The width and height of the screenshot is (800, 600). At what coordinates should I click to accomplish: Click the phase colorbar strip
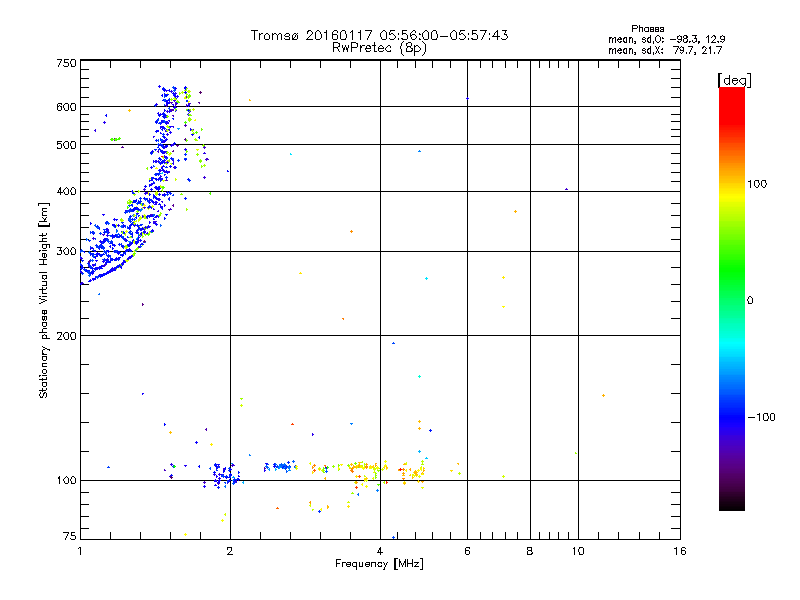click(x=732, y=299)
